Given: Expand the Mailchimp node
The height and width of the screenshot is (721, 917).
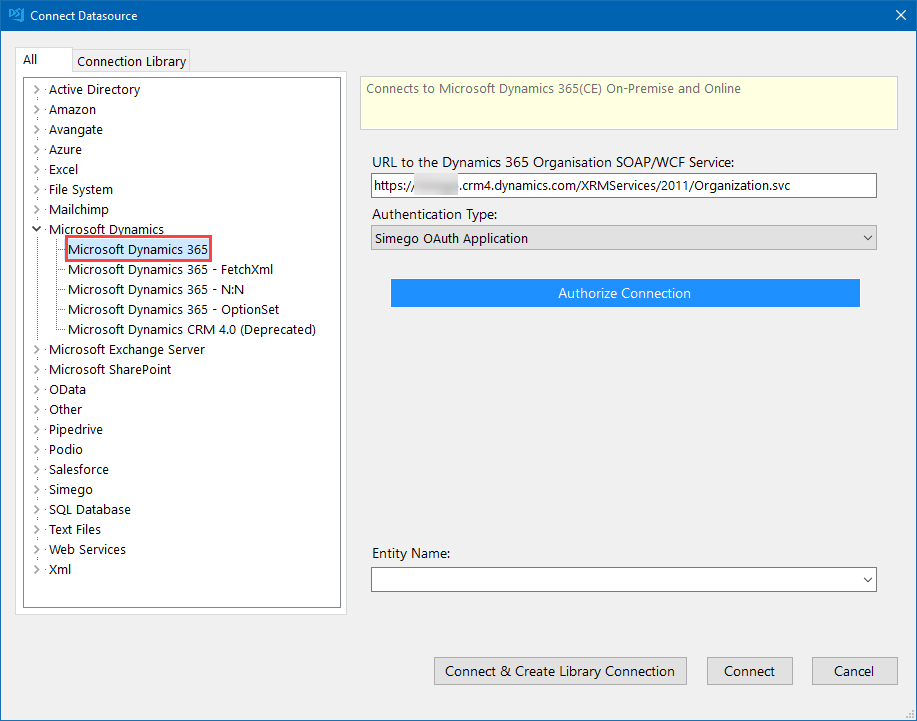Looking at the screenshot, I should coord(36,209).
